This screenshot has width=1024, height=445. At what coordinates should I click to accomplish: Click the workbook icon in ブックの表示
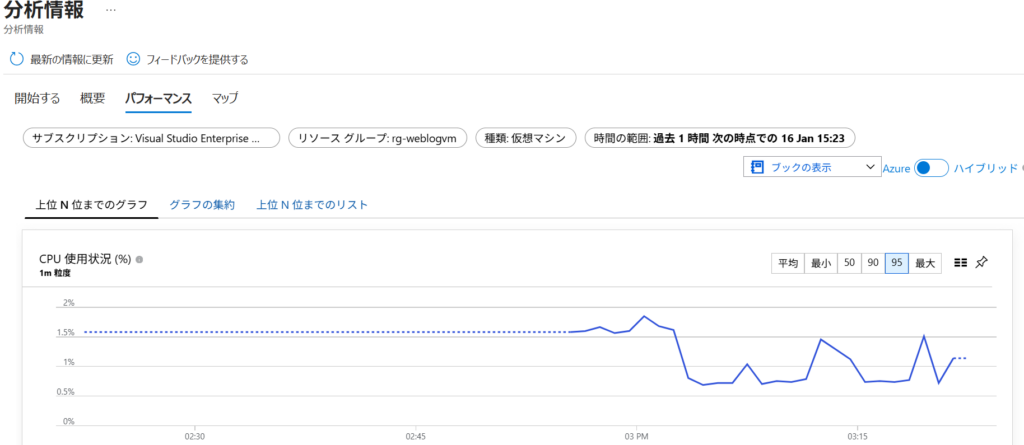tap(757, 168)
